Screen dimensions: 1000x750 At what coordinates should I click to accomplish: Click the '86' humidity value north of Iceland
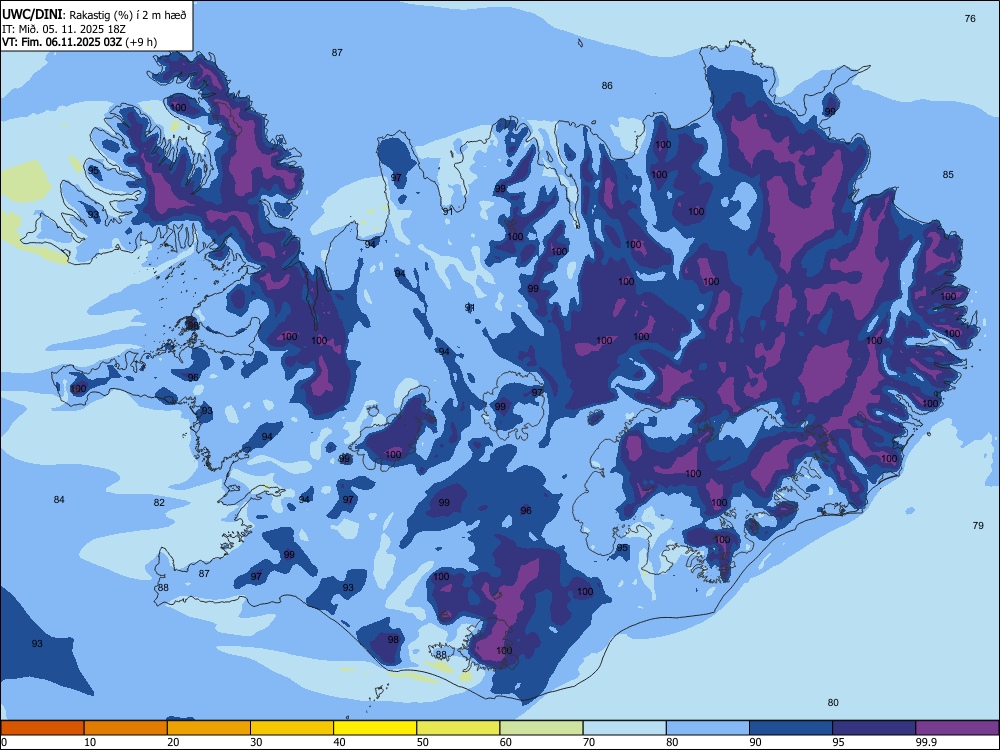(607, 85)
